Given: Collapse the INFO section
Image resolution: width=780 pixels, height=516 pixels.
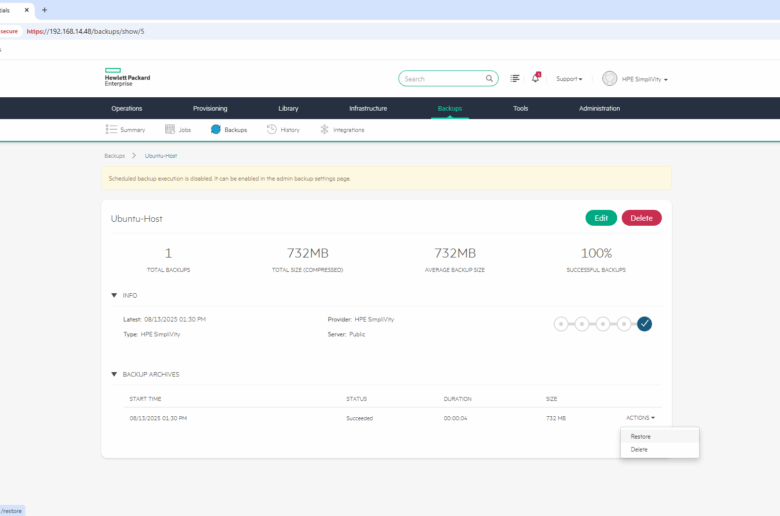Looking at the screenshot, I should [114, 295].
